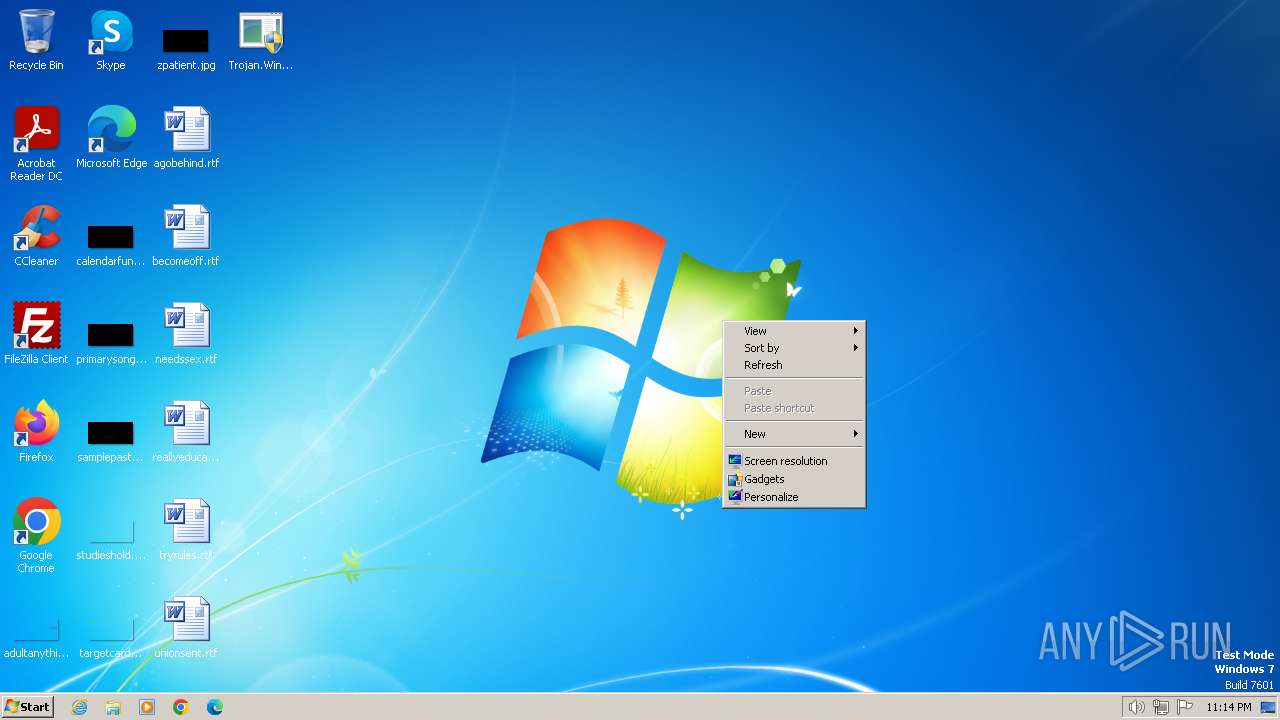
Task: Select the FileZilla Client shortcut
Action: pyautogui.click(x=36, y=334)
